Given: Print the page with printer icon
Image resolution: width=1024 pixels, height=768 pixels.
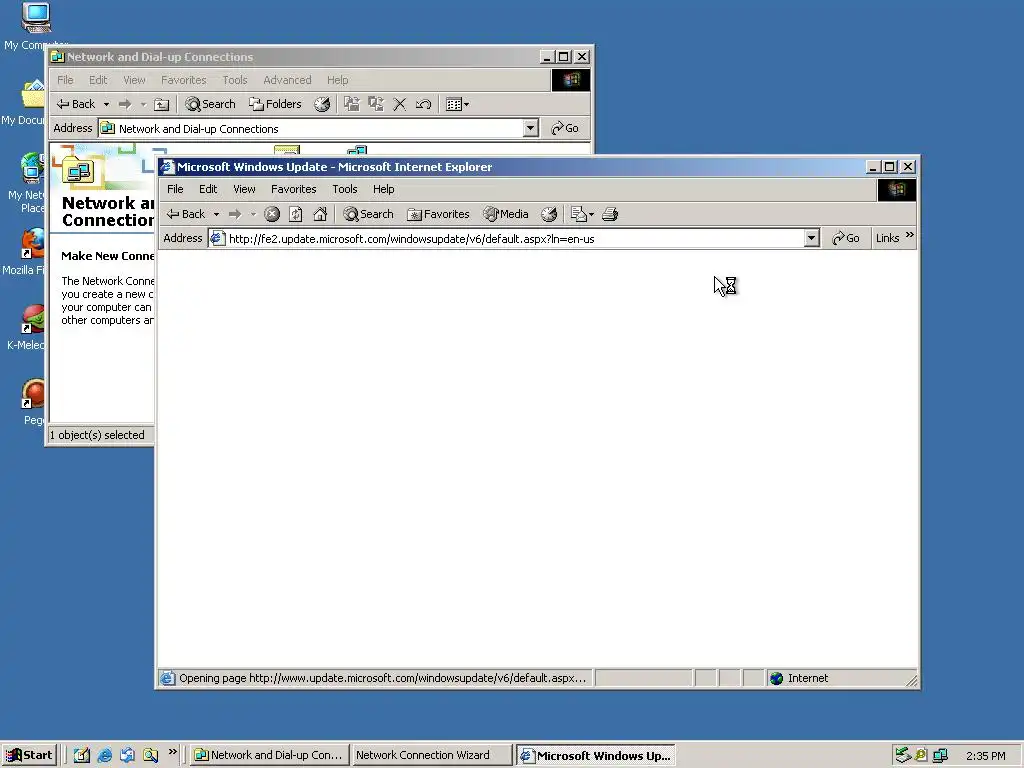Looking at the screenshot, I should click(x=610, y=214).
